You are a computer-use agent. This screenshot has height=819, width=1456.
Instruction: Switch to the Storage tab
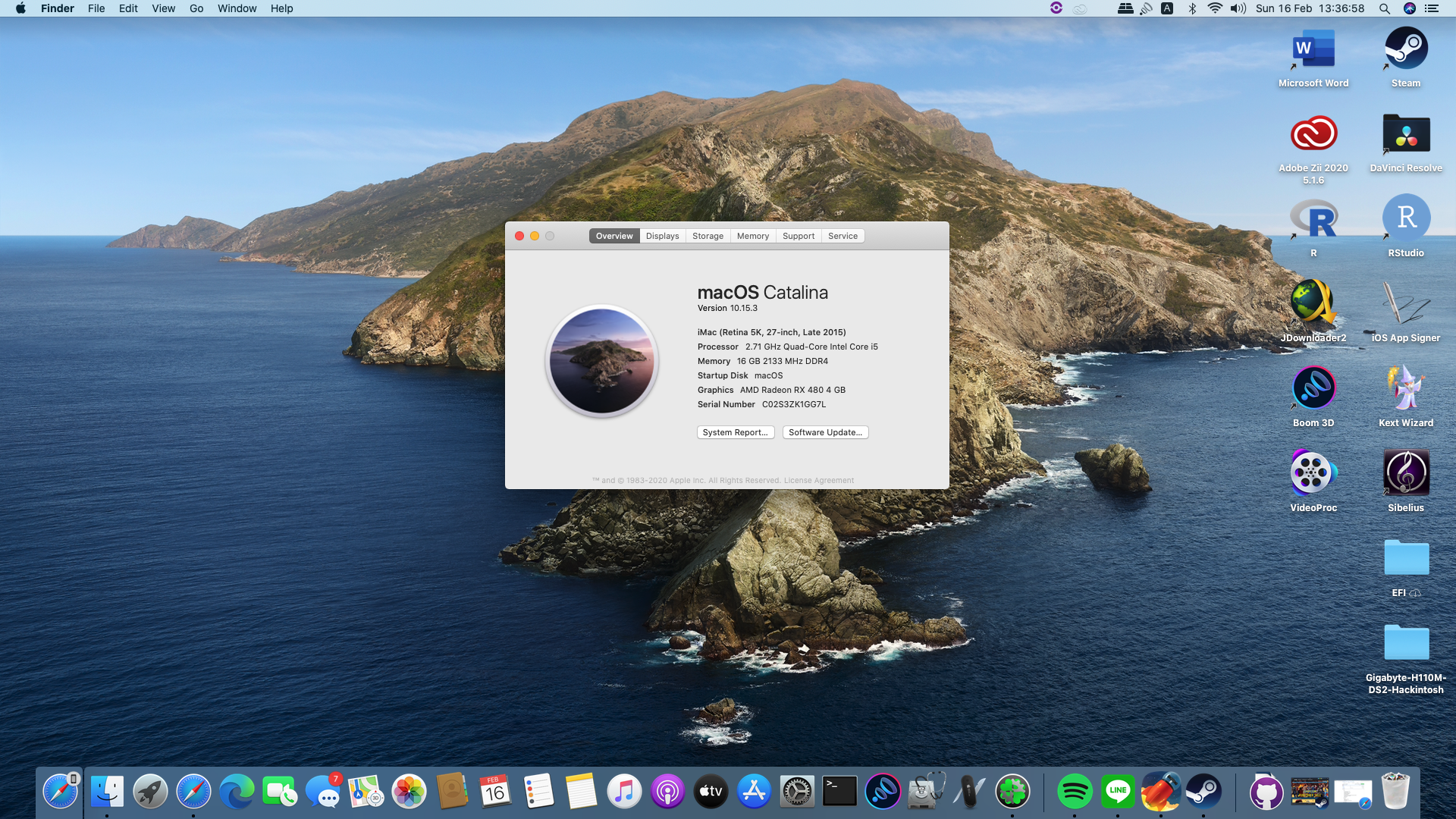pyautogui.click(x=708, y=236)
